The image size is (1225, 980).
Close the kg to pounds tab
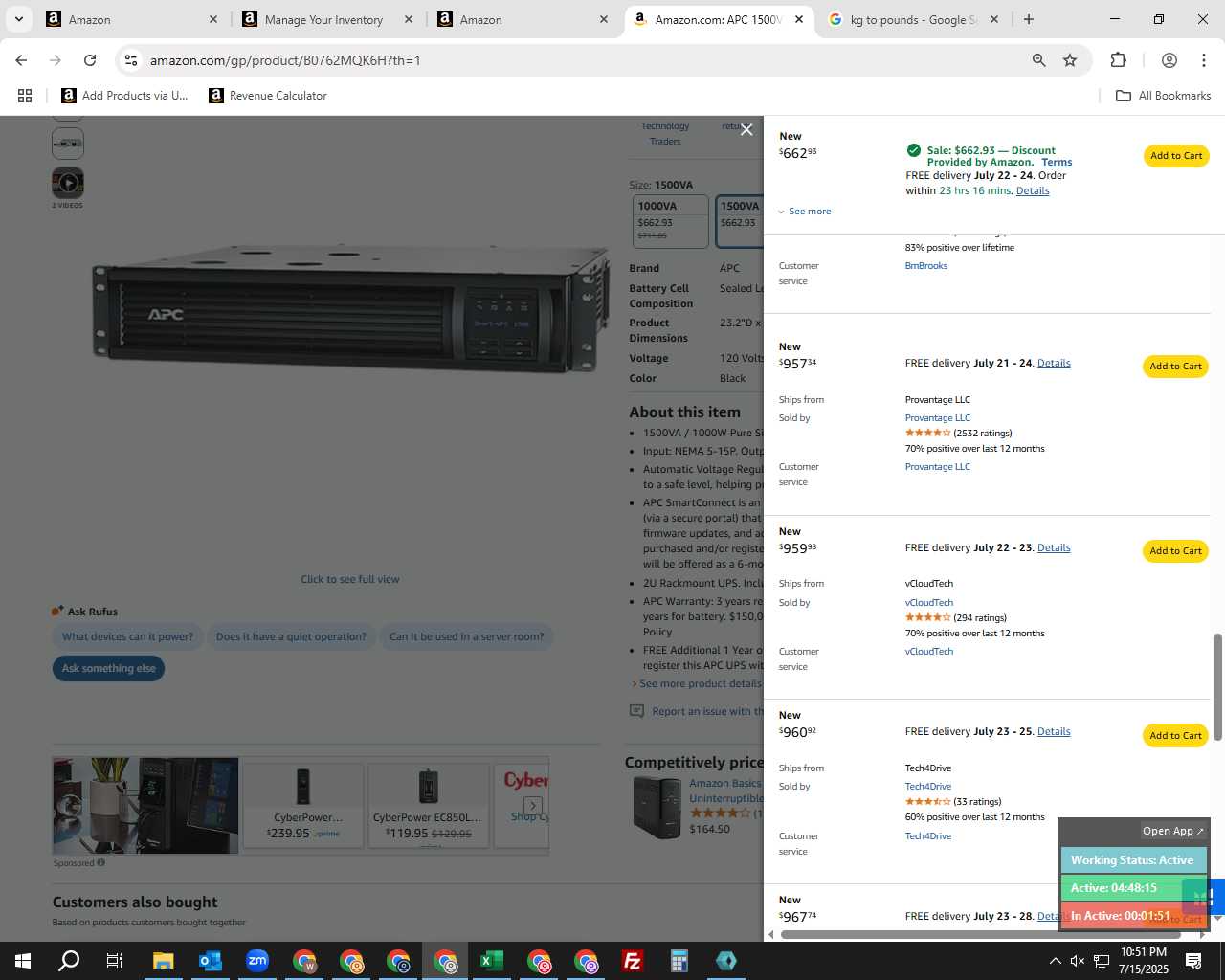tap(993, 19)
